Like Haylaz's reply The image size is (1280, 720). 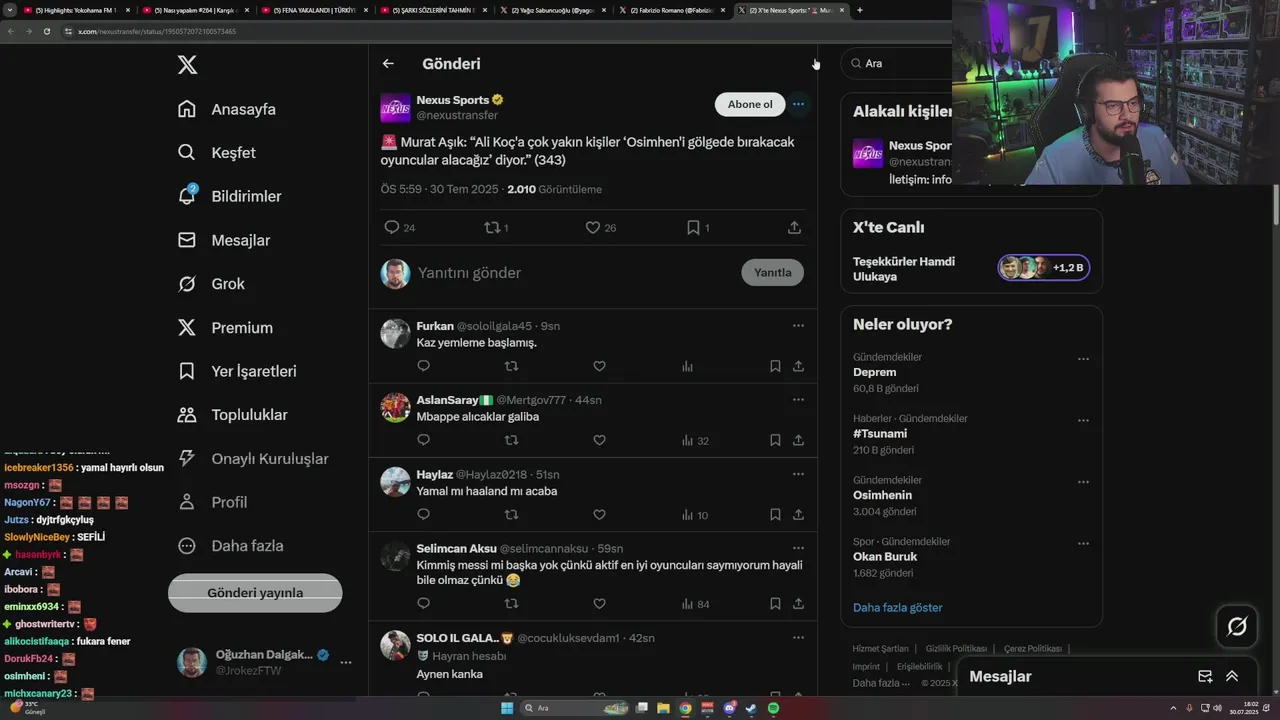click(599, 515)
